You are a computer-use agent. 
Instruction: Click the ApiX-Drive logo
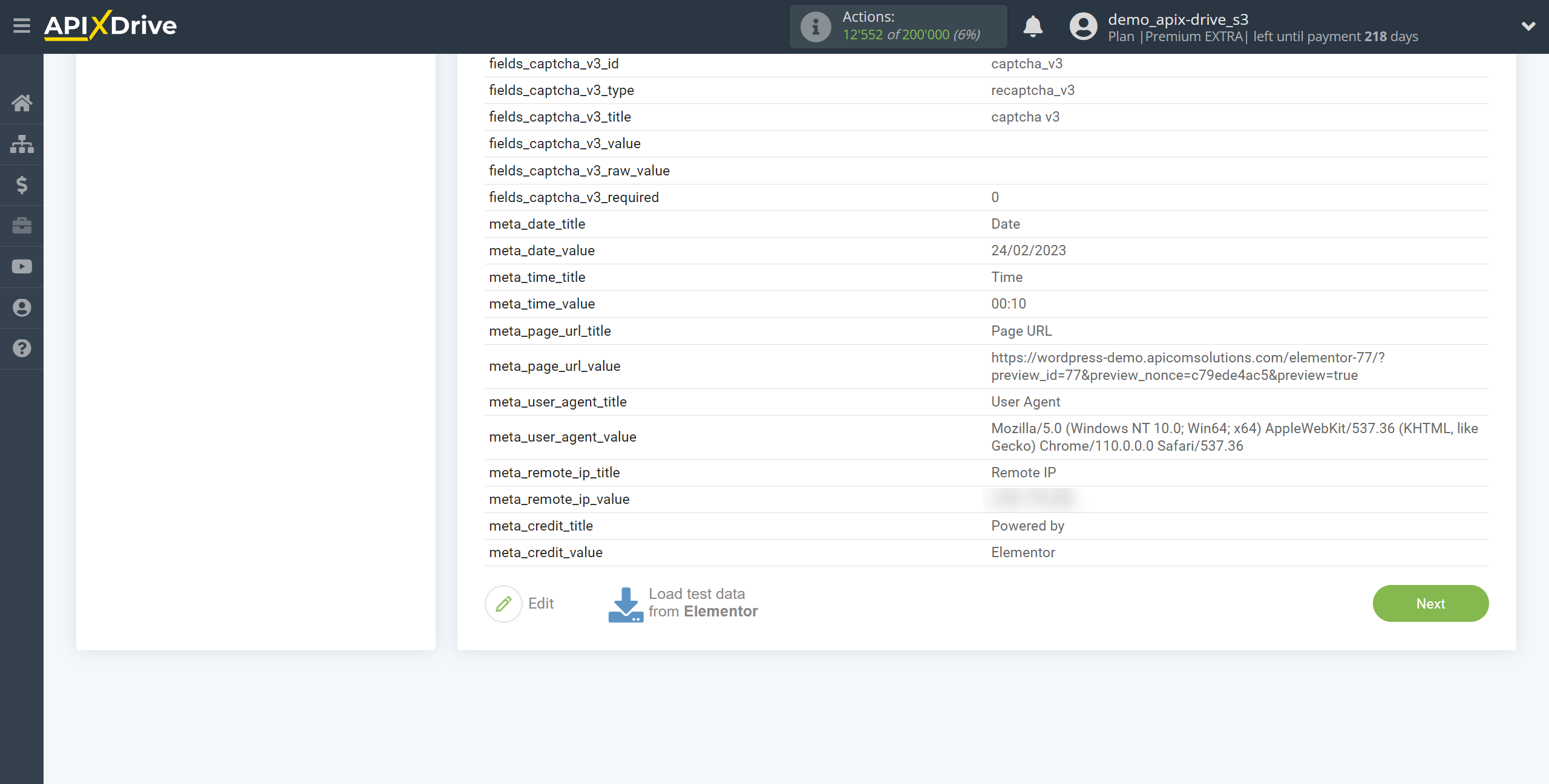click(110, 25)
